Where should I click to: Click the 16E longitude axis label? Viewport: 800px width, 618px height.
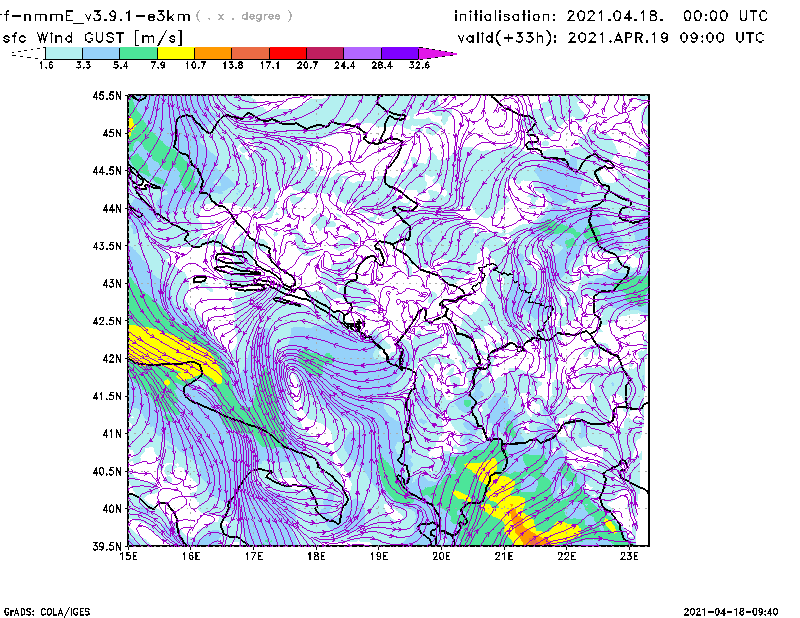coord(191,556)
